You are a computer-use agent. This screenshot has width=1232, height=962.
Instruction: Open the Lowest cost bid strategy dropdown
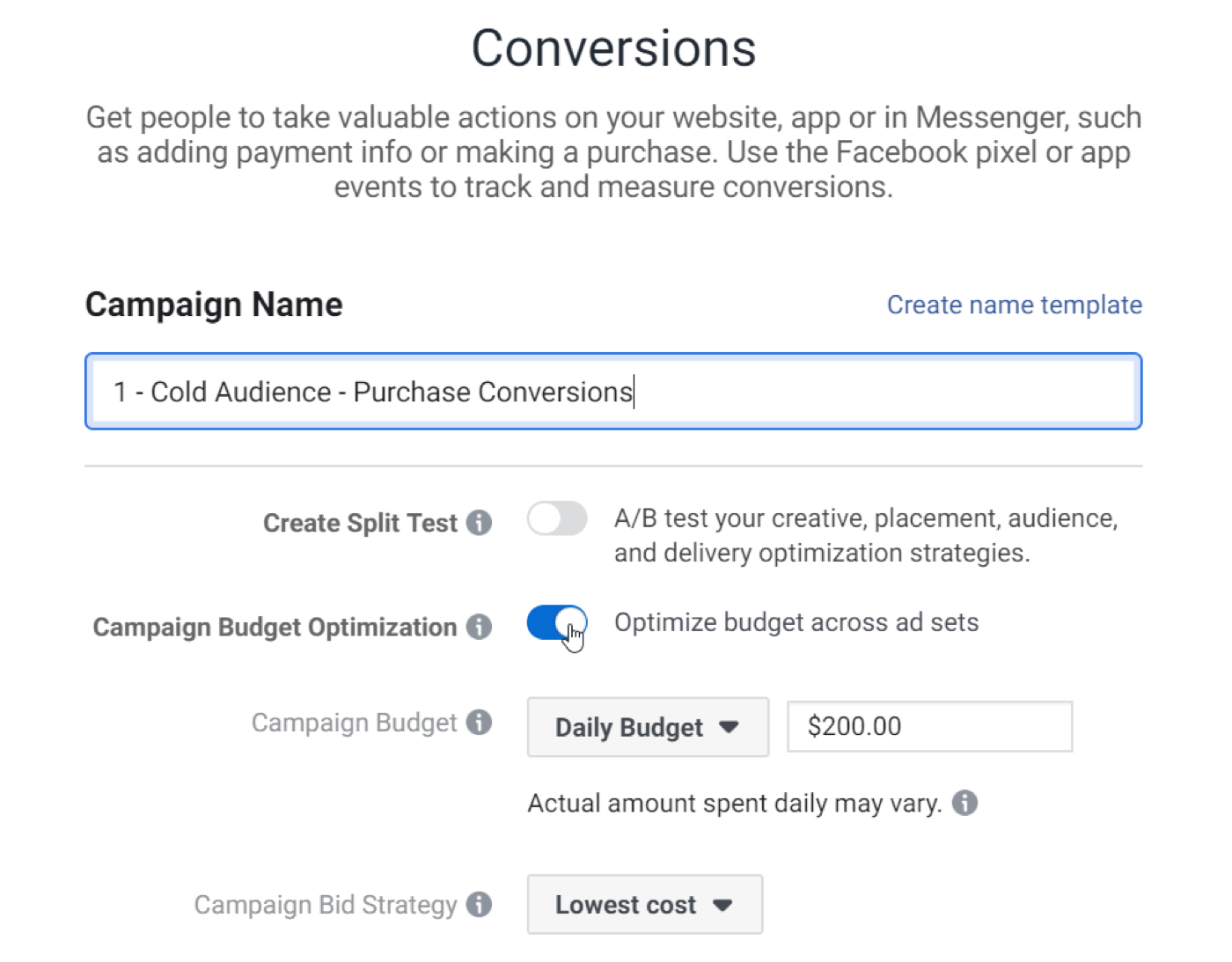(x=644, y=904)
